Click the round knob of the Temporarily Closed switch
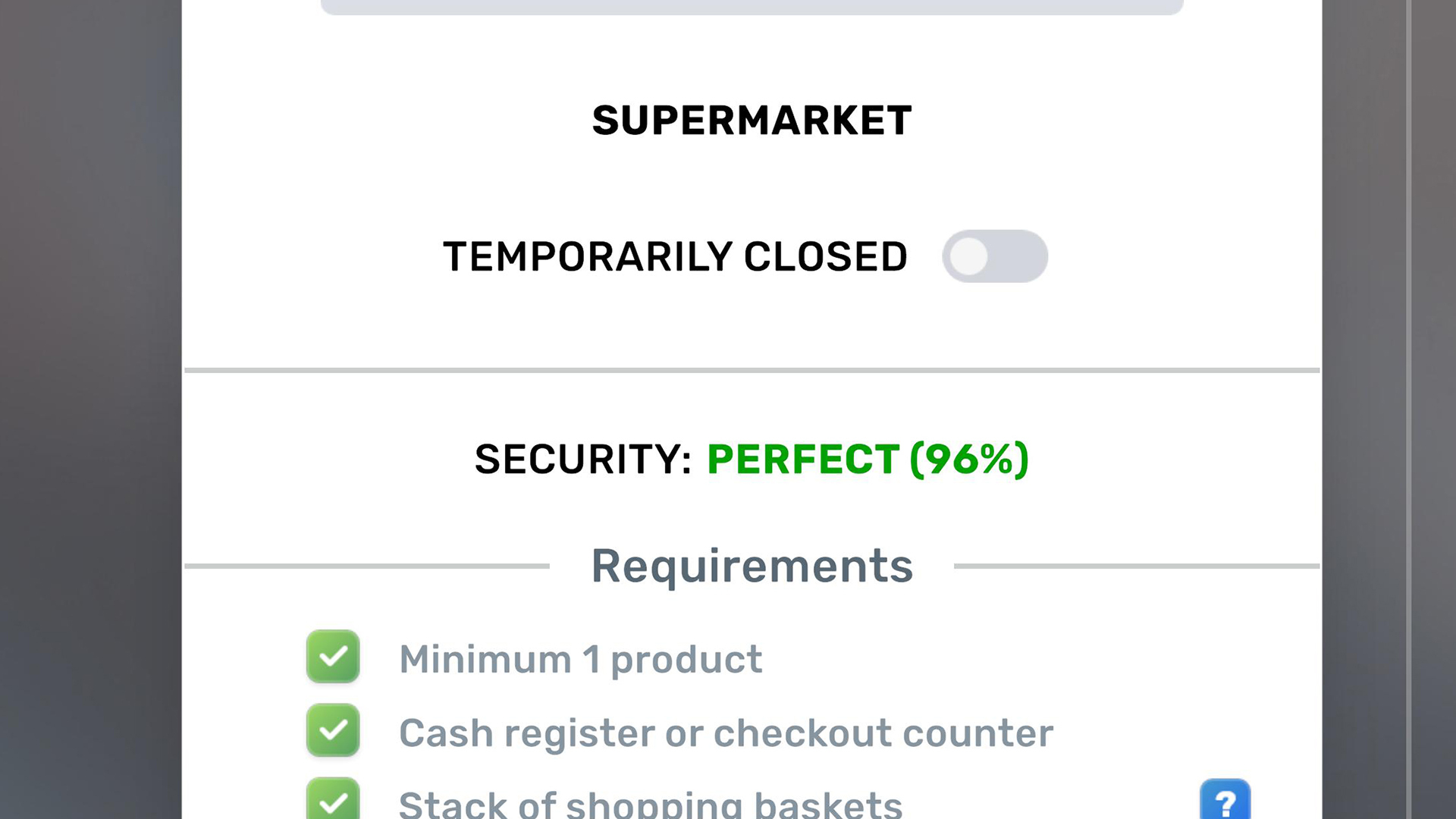Image resolution: width=1456 pixels, height=819 pixels. click(x=969, y=256)
